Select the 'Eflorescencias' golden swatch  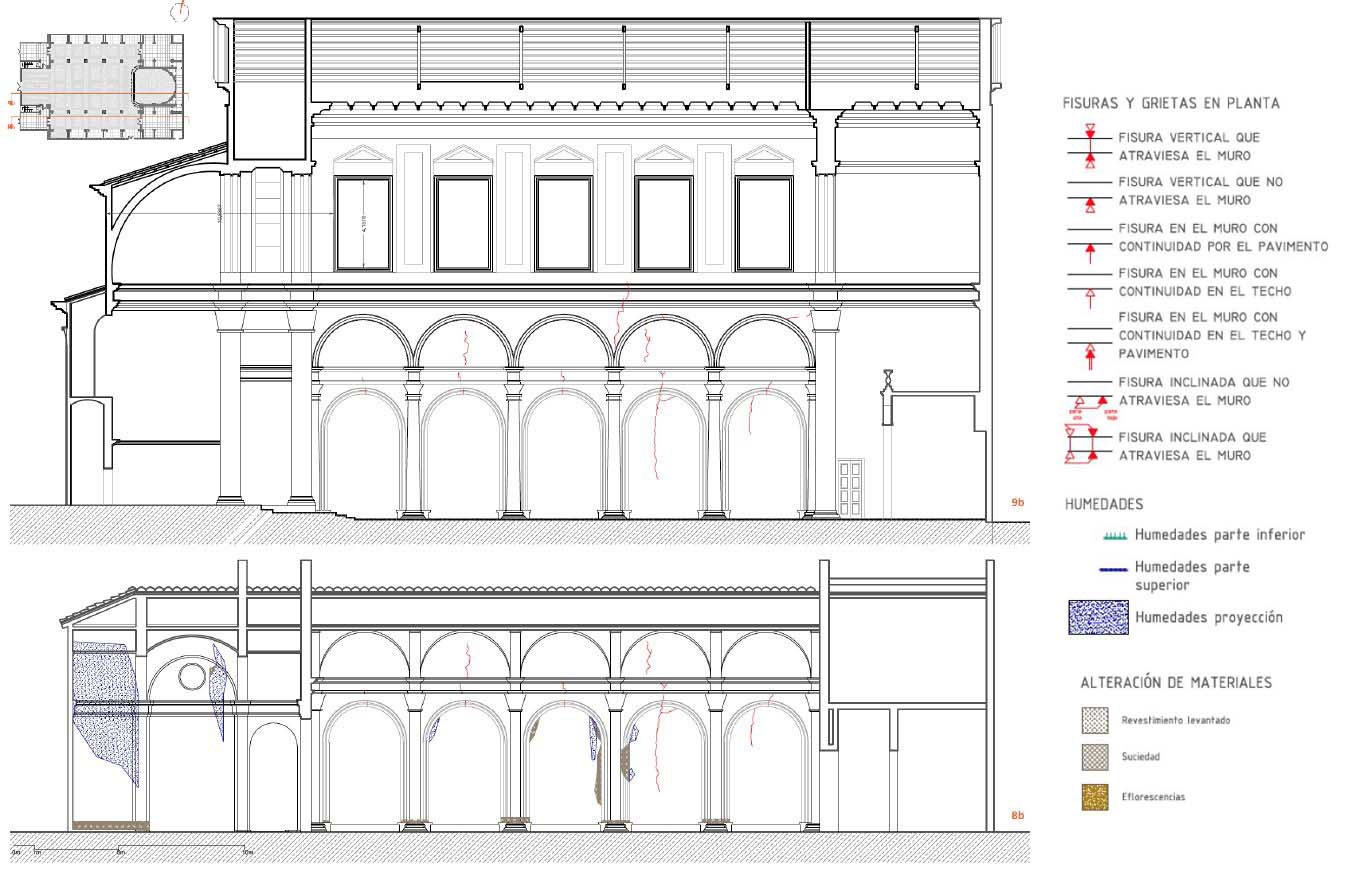point(1096,797)
